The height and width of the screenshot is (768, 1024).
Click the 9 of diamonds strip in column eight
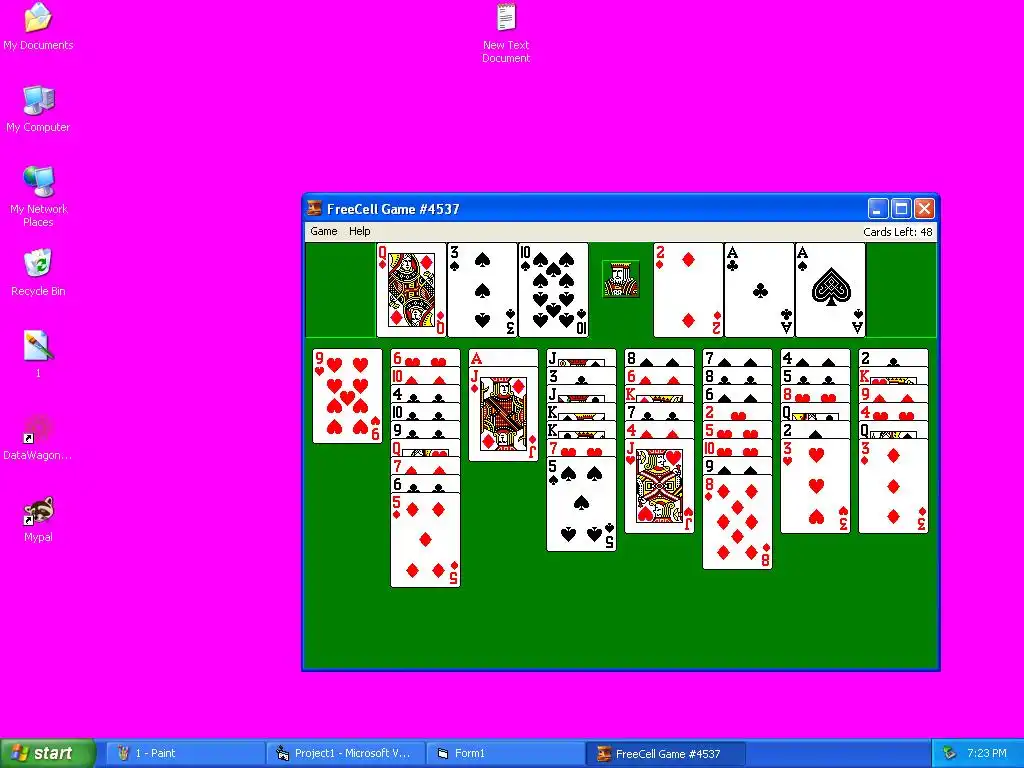[893, 394]
